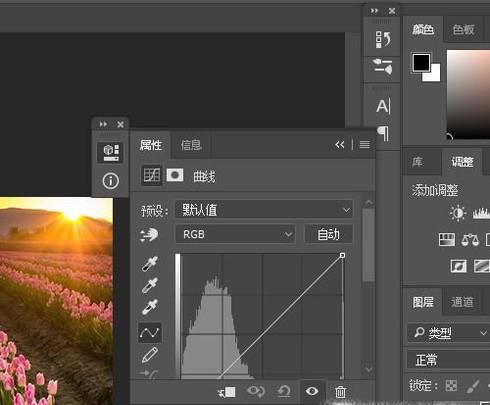Switch to the 信息 tab
Viewport: 490px width, 405px height.
191,145
